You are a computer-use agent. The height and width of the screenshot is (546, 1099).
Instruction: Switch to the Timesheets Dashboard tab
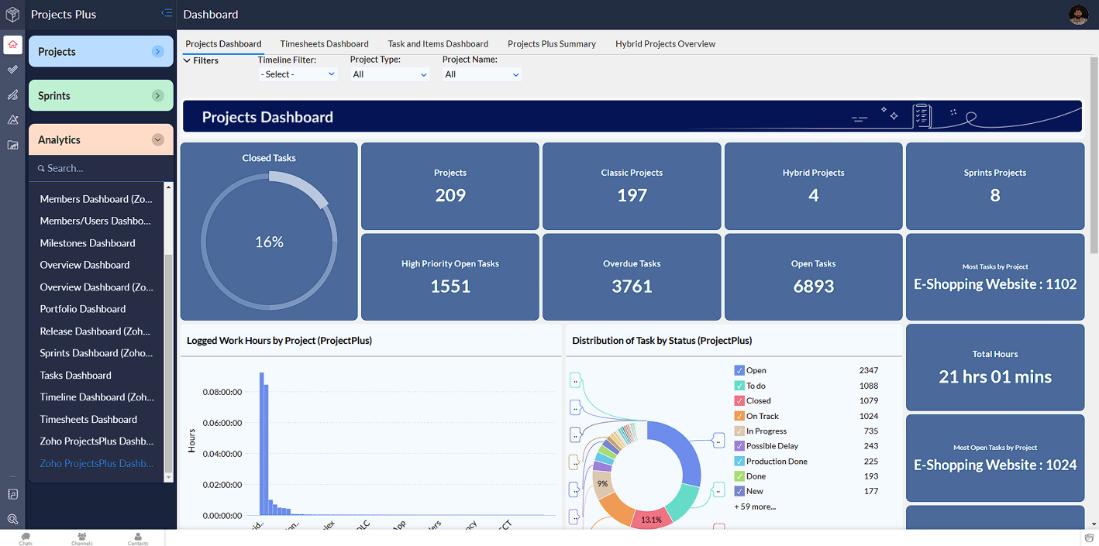[x=325, y=43]
